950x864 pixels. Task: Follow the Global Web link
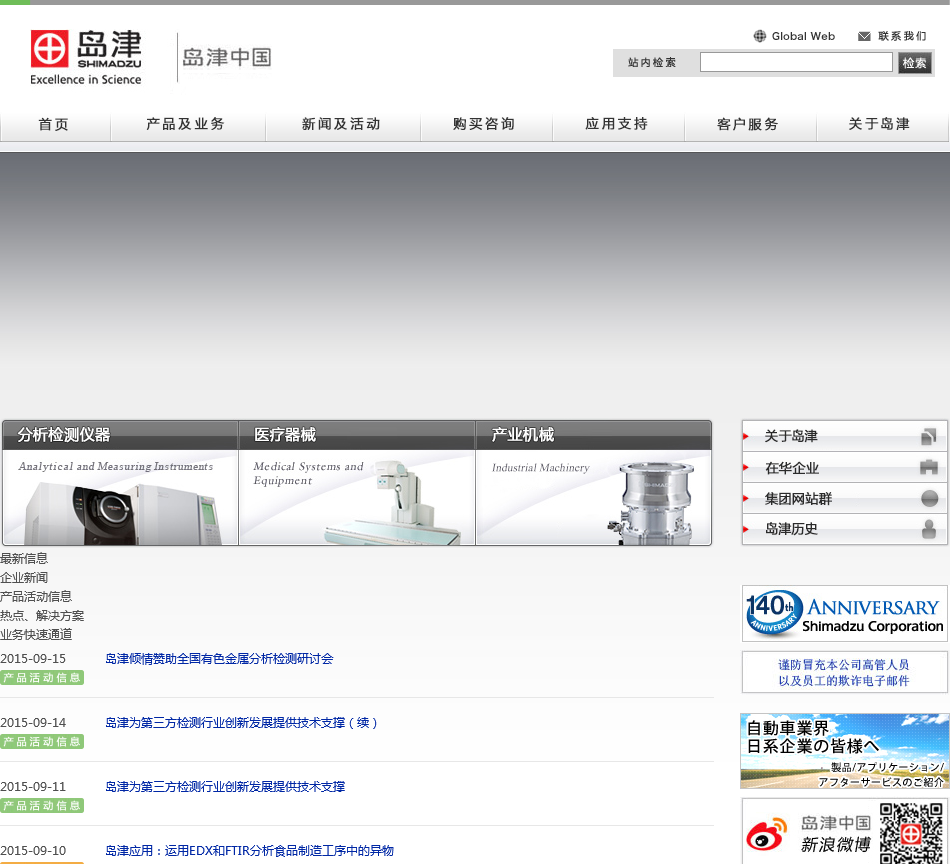pyautogui.click(x=803, y=36)
